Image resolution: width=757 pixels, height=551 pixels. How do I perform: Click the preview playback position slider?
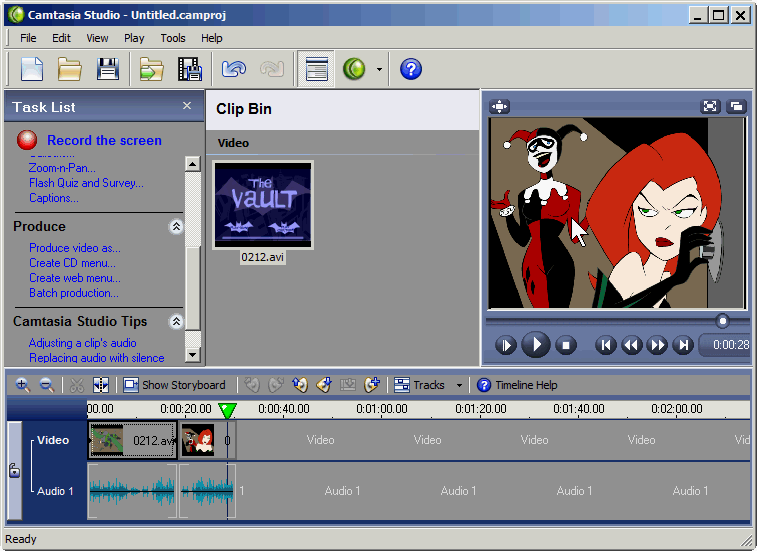click(722, 321)
